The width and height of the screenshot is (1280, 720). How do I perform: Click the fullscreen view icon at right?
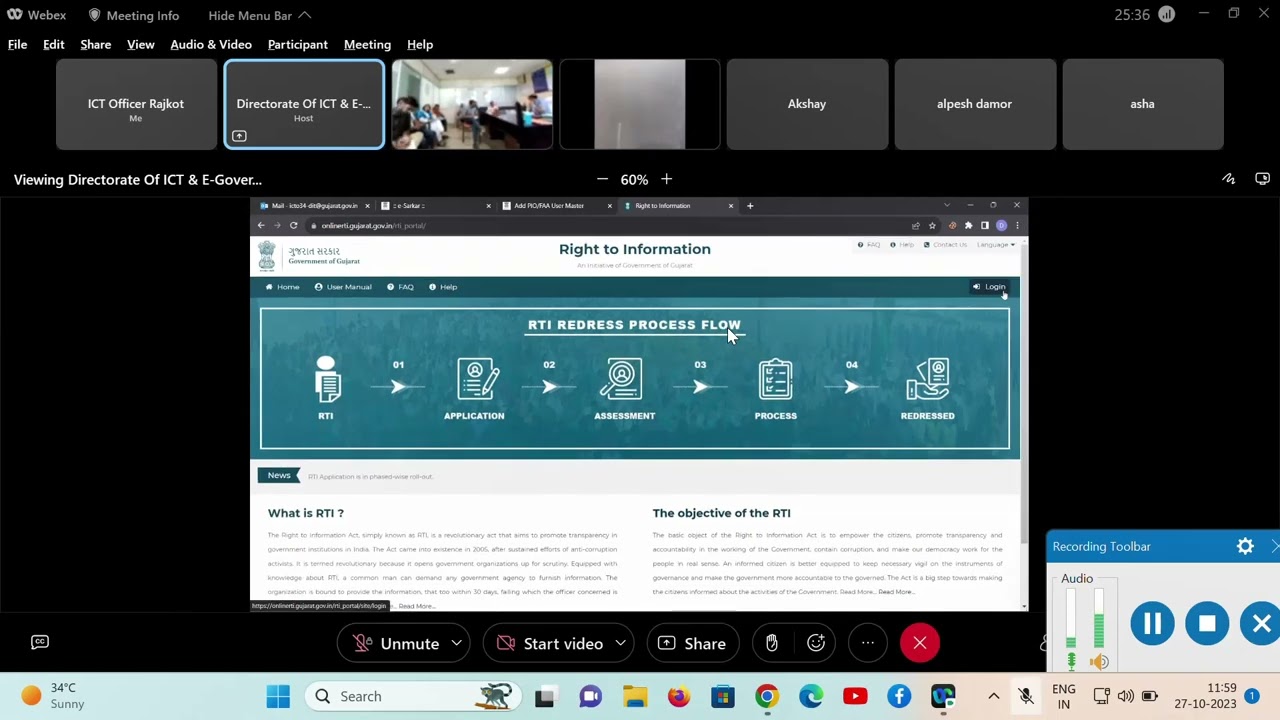tap(1262, 179)
